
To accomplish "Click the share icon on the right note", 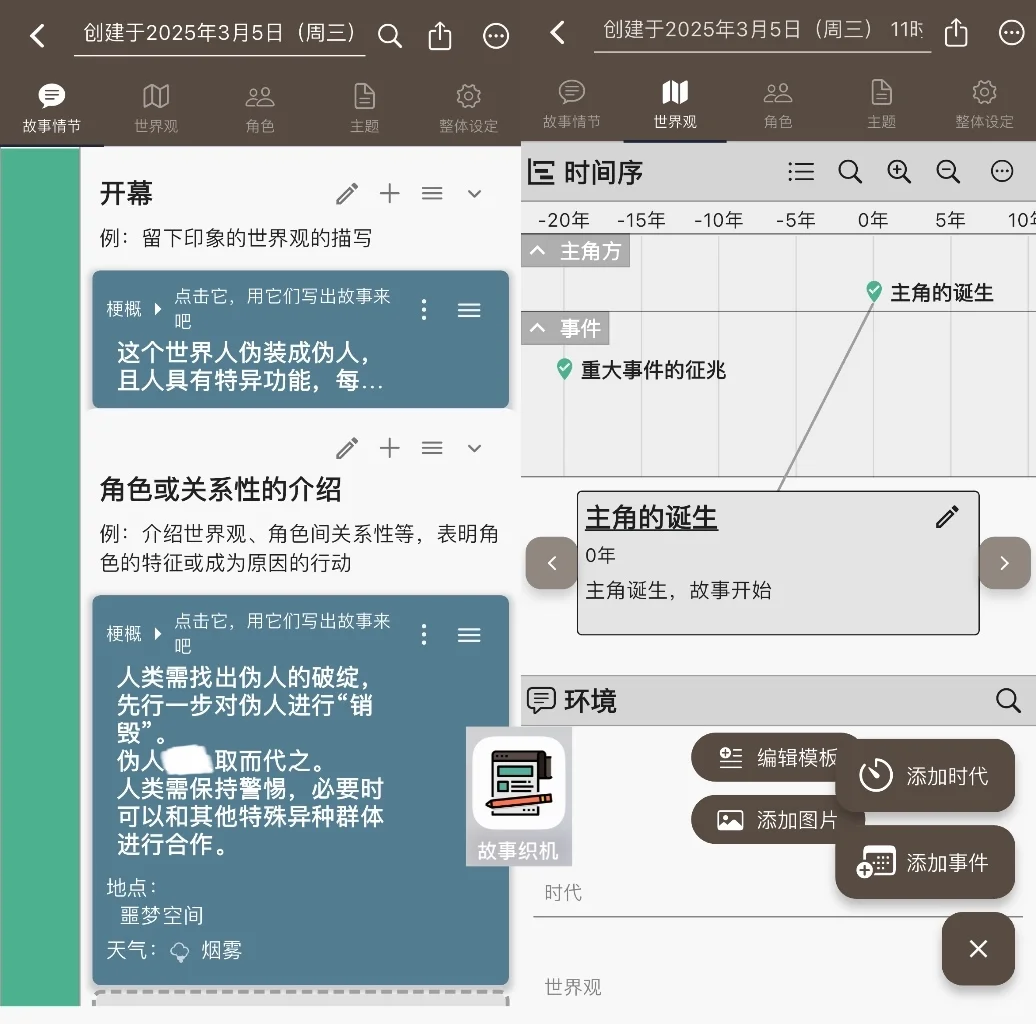I will coord(956,32).
